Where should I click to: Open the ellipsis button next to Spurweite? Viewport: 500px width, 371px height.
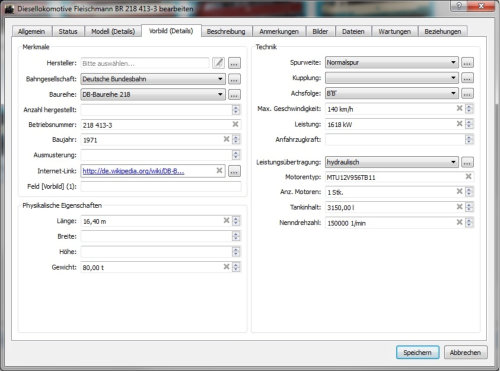tap(467, 63)
